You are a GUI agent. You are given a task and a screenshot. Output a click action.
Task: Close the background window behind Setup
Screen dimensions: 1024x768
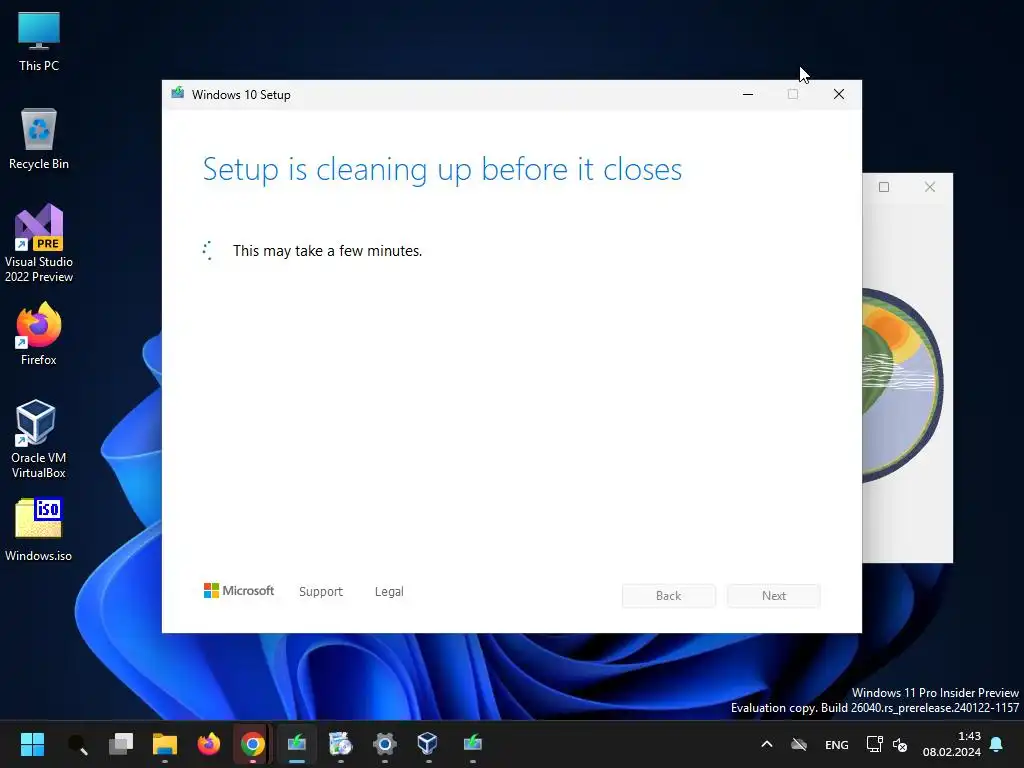(x=930, y=187)
